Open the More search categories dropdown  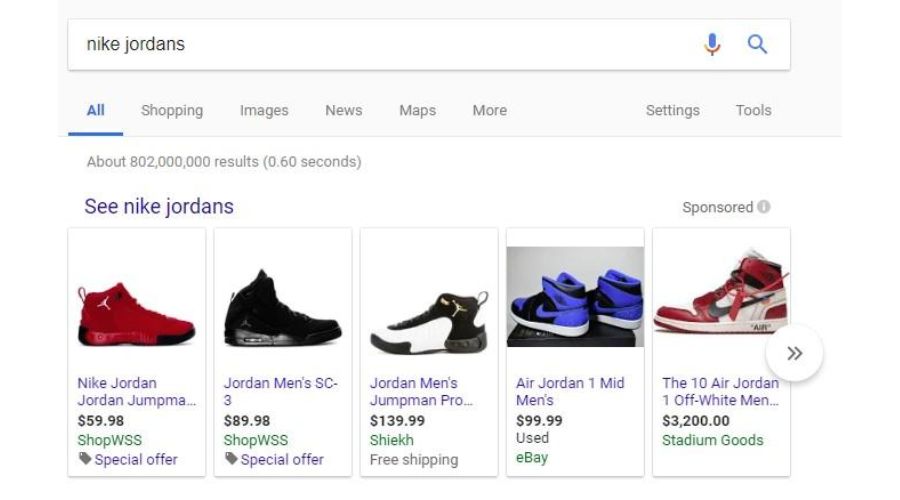[490, 110]
